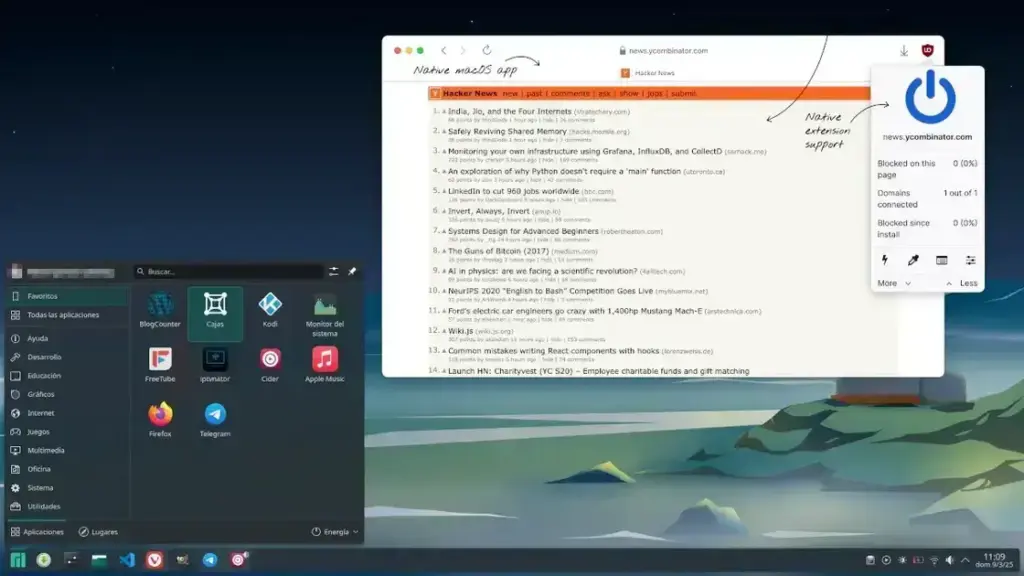Click the uBlock lightning zapper icon
Image resolution: width=1024 pixels, height=576 pixels.
tap(884, 260)
